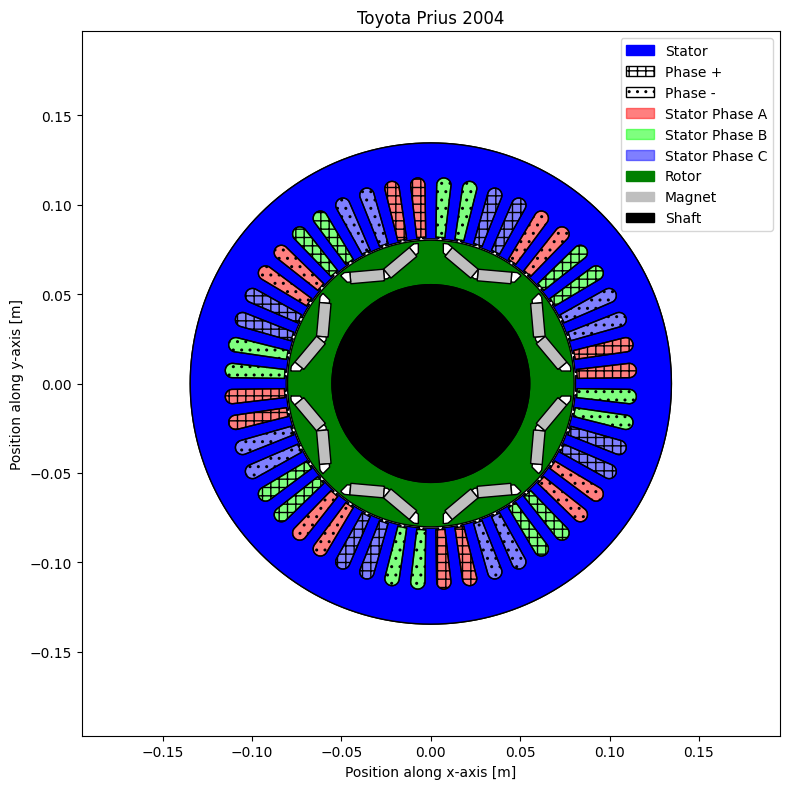Click the y-axis tick label 0.00

(x=56, y=385)
